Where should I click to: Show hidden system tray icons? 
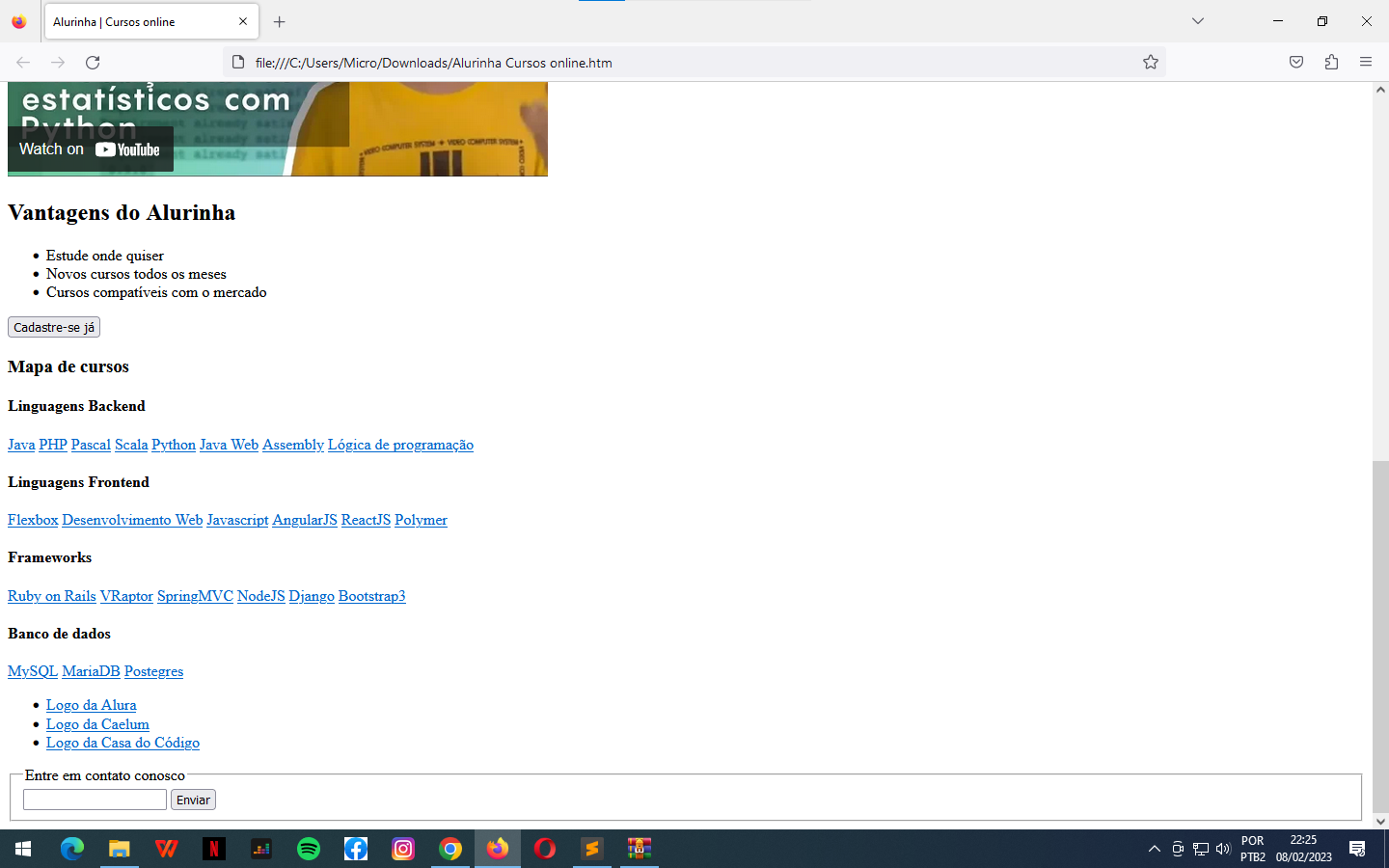[1155, 849]
